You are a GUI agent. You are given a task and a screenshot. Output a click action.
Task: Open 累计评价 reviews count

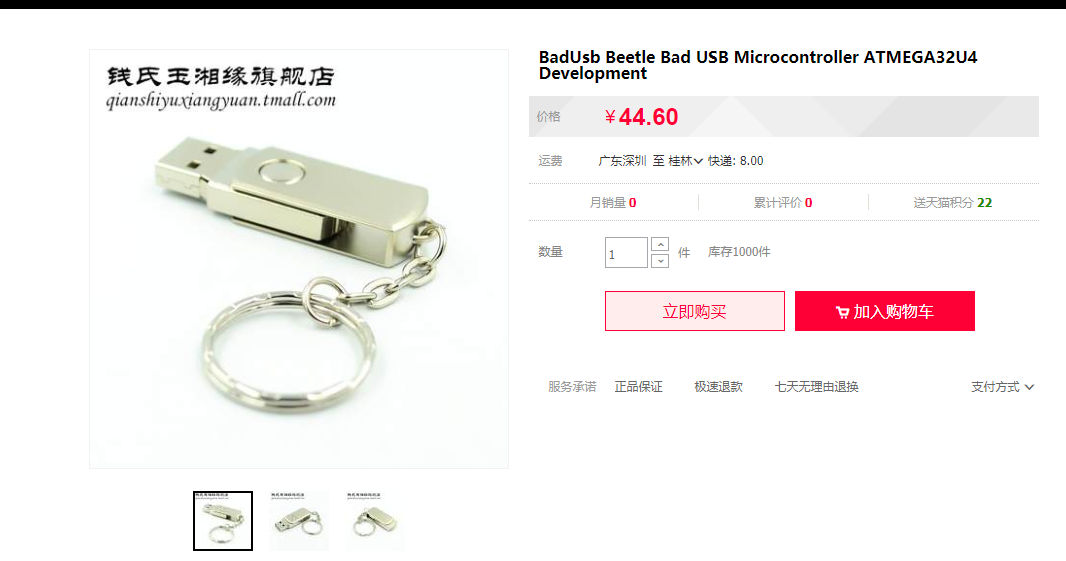tap(783, 203)
